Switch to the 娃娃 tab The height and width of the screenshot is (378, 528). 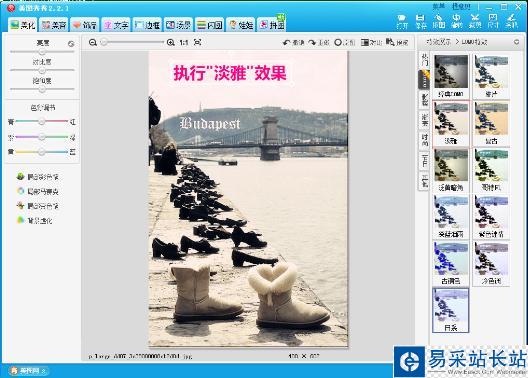pos(240,25)
